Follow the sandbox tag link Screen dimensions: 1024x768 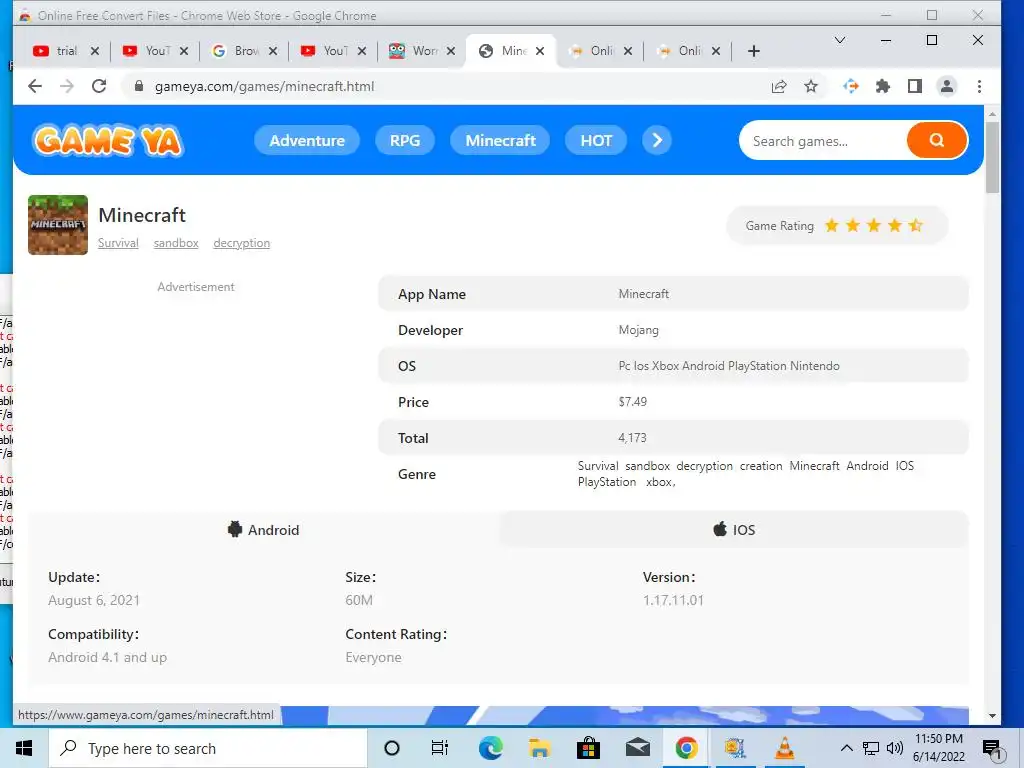pos(176,243)
